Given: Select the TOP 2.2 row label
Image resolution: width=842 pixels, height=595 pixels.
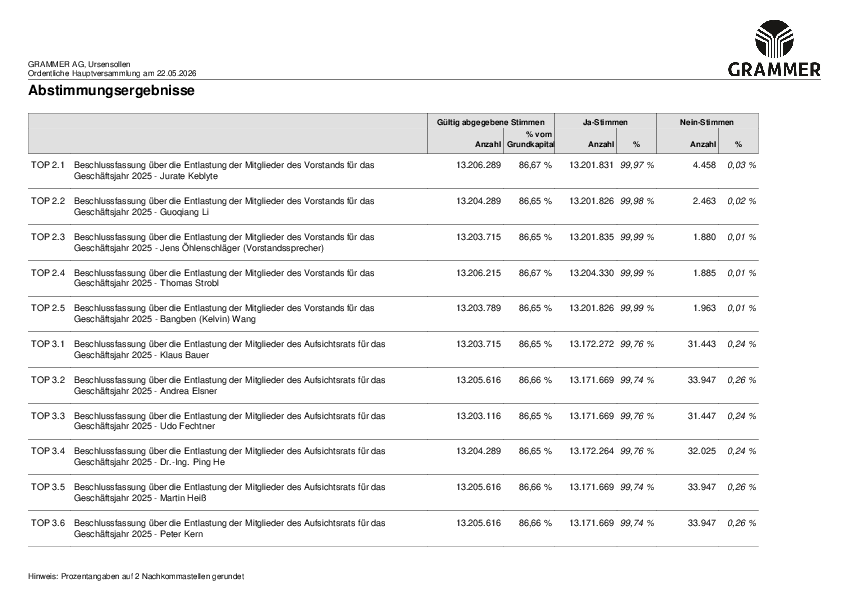Looking at the screenshot, I should pos(48,201).
